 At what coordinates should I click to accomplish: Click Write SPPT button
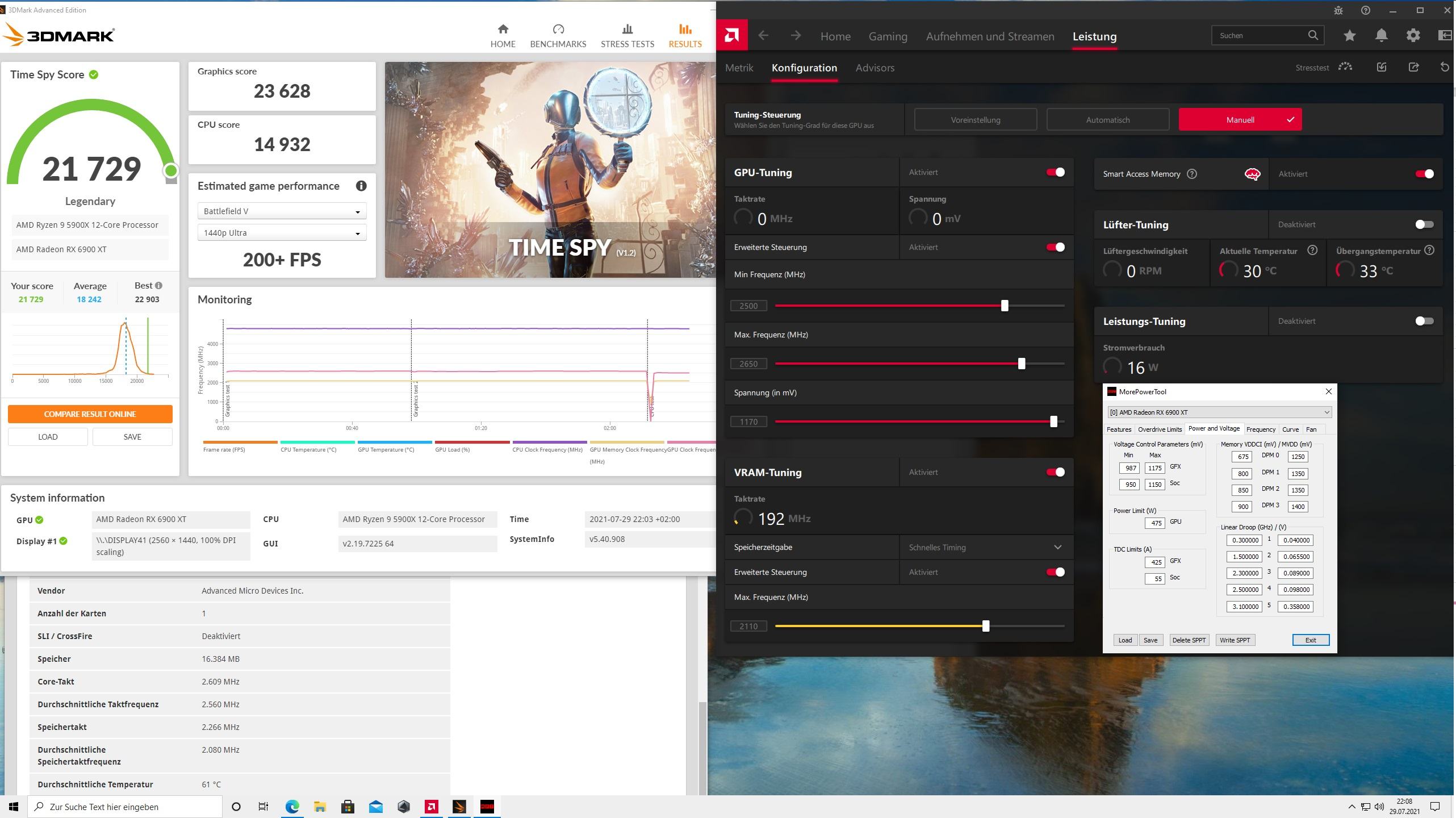pos(1235,640)
